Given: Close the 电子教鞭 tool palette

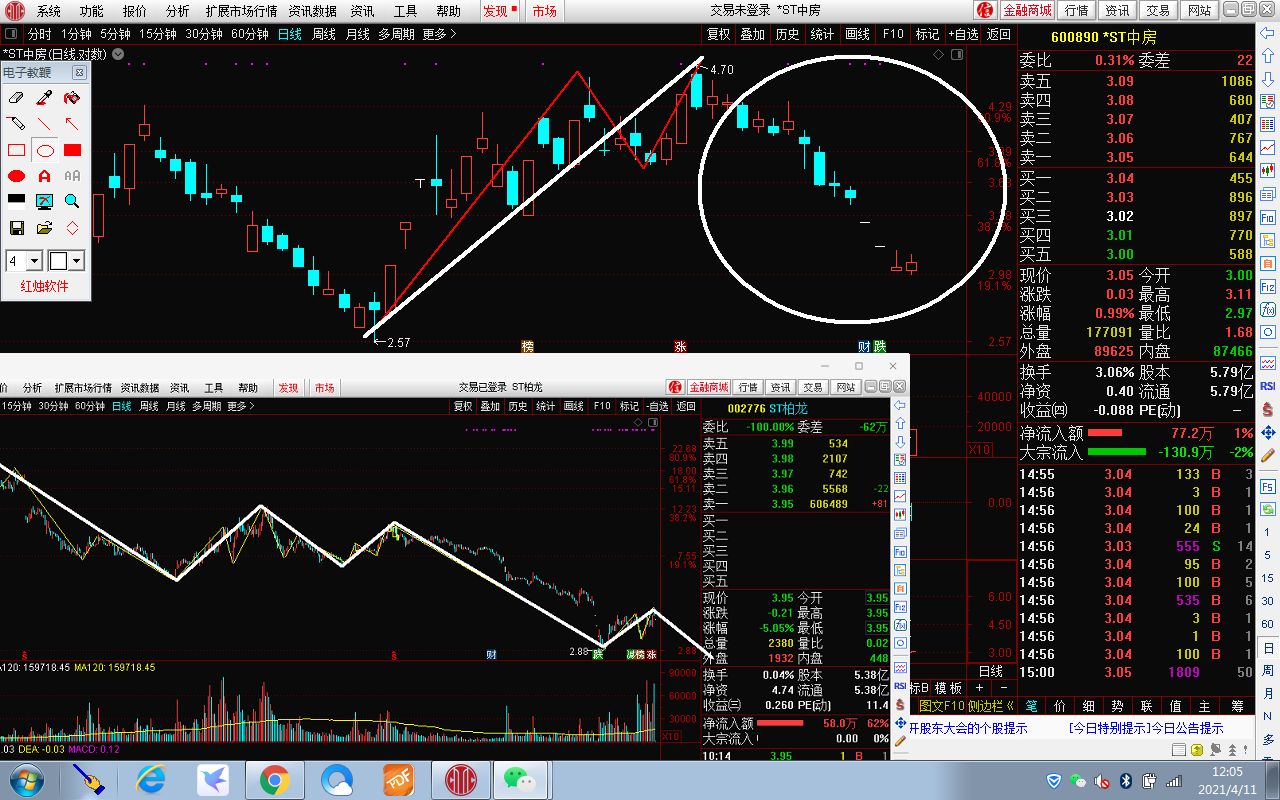Looking at the screenshot, I should (x=79, y=73).
